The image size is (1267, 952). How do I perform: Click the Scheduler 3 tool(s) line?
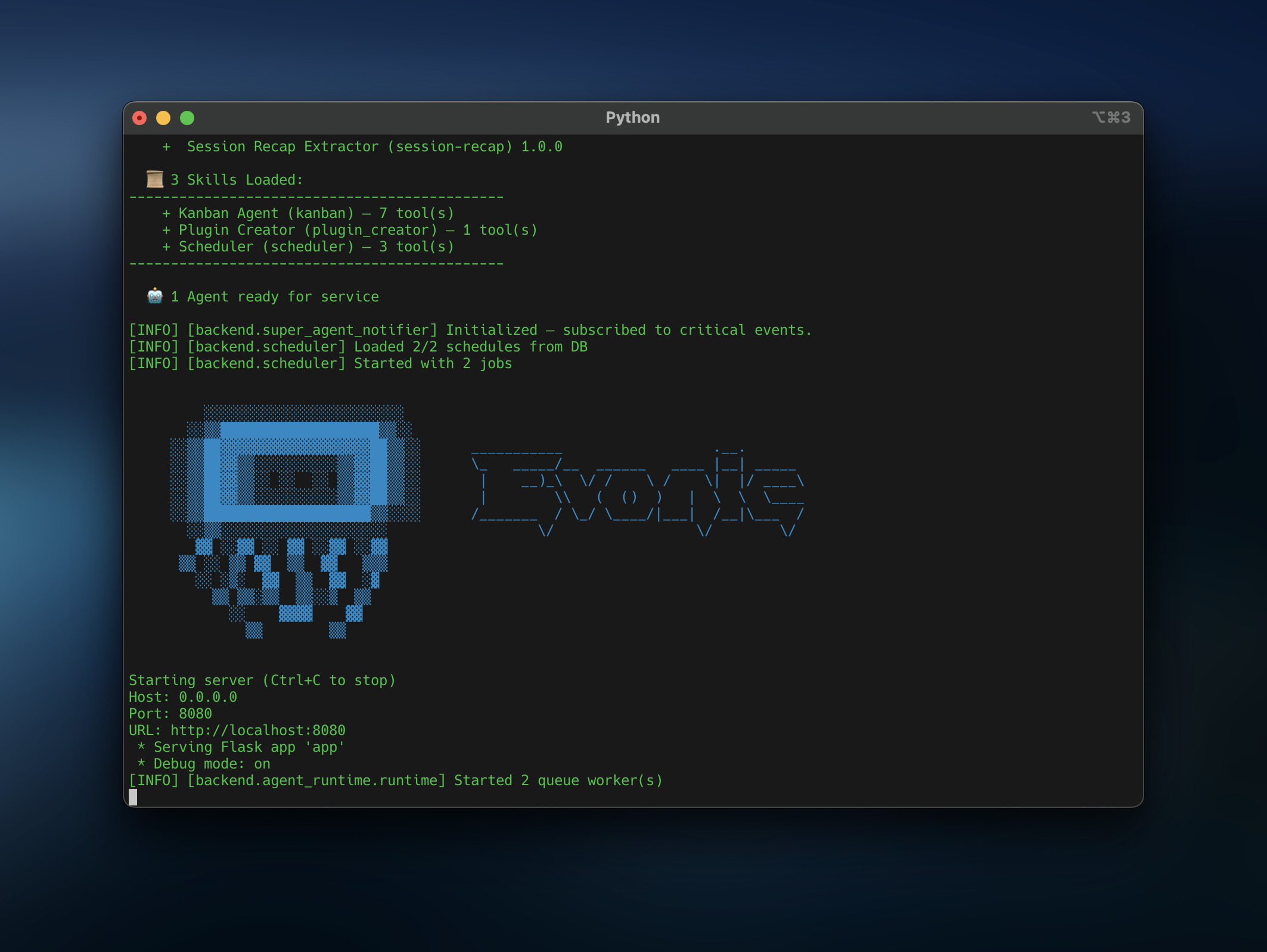tap(308, 247)
